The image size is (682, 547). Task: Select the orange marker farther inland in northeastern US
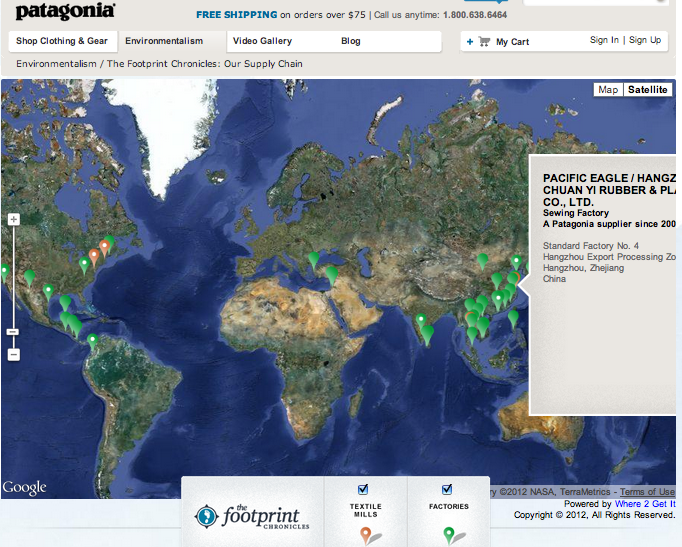click(x=94, y=257)
